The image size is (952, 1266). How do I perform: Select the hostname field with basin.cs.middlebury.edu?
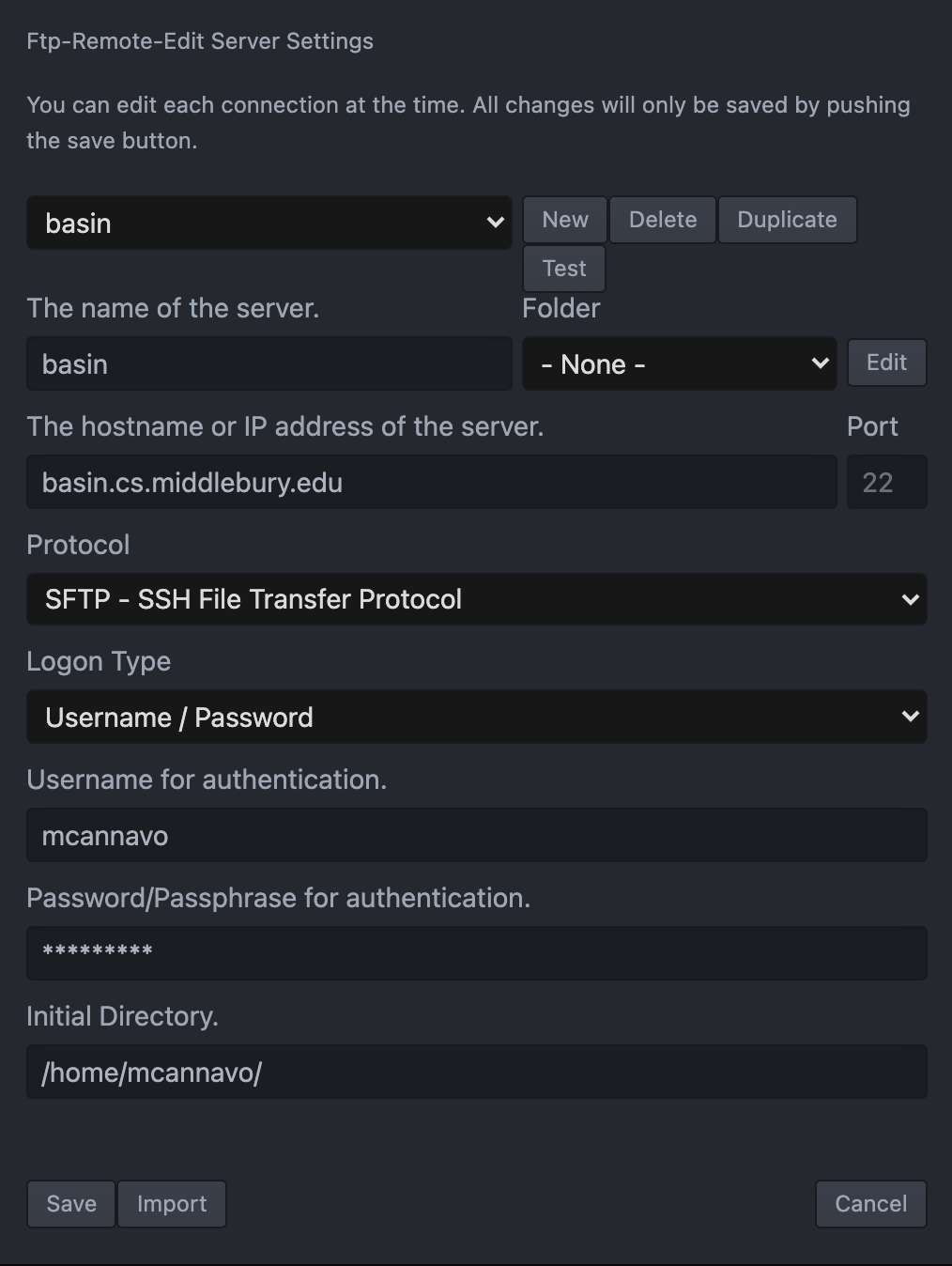(431, 482)
